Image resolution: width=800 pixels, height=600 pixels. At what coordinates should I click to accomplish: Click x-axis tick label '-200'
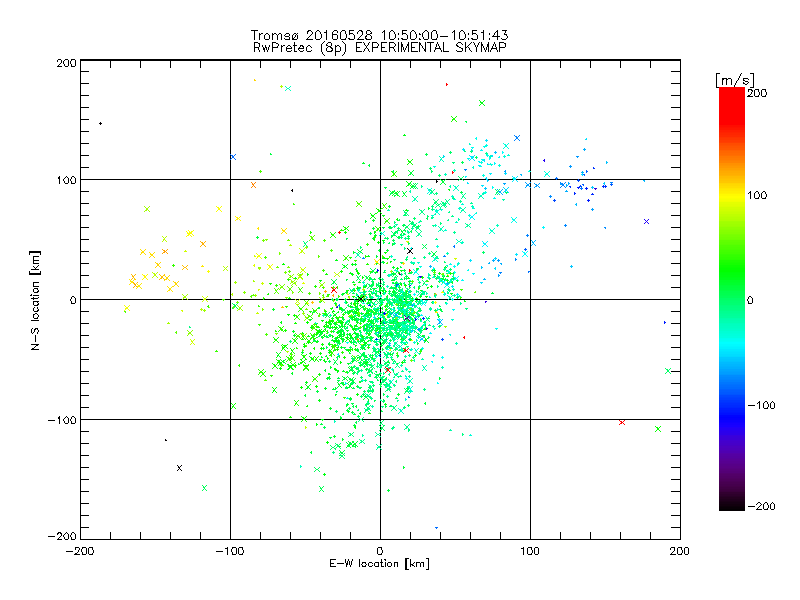80,552
